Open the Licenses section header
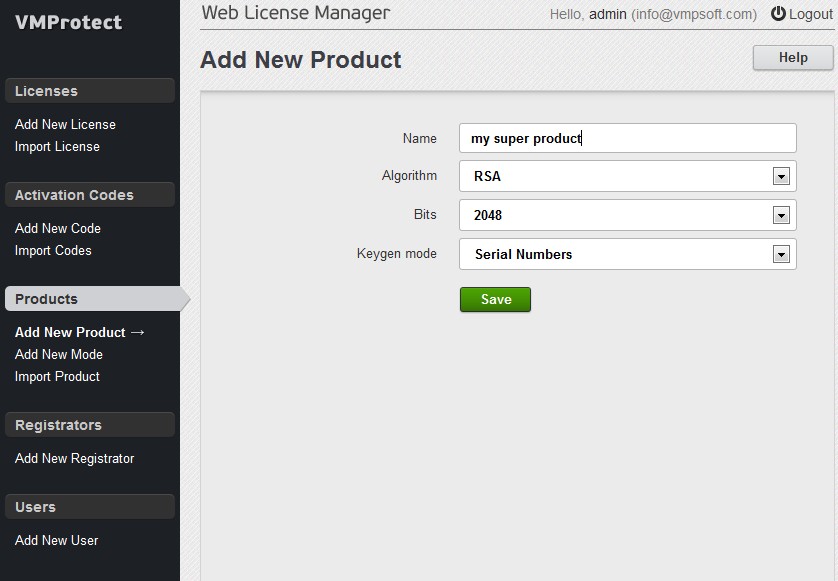Image resolution: width=838 pixels, height=581 pixels. (90, 91)
